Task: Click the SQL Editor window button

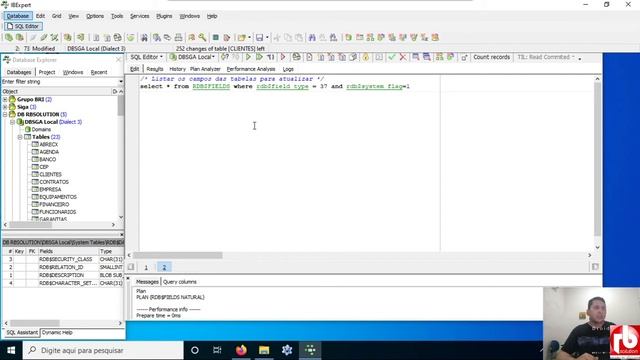Action: [x=23, y=26]
